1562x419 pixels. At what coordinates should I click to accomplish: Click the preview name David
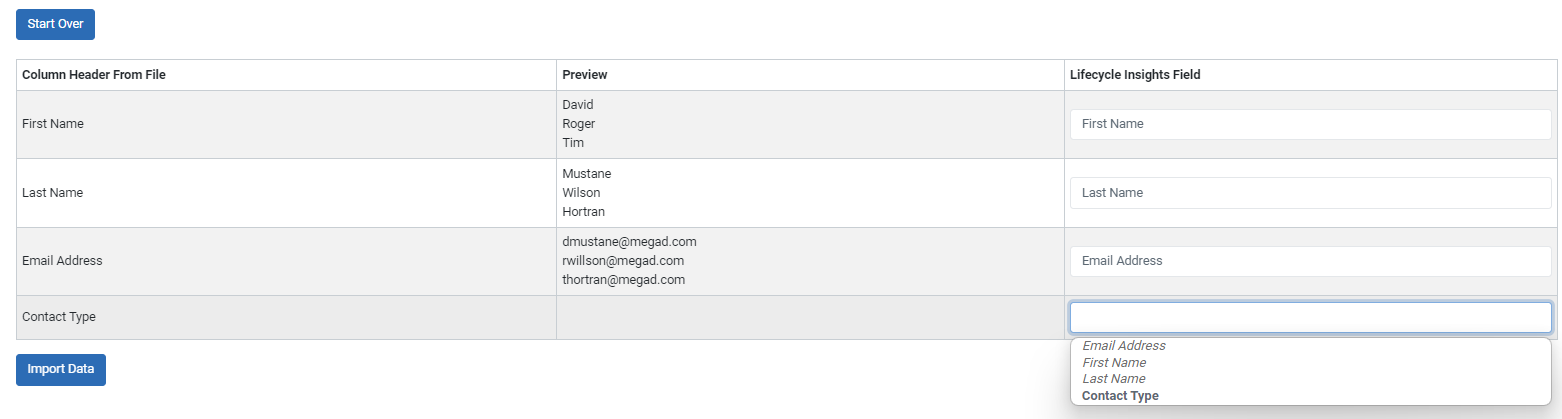tap(578, 105)
